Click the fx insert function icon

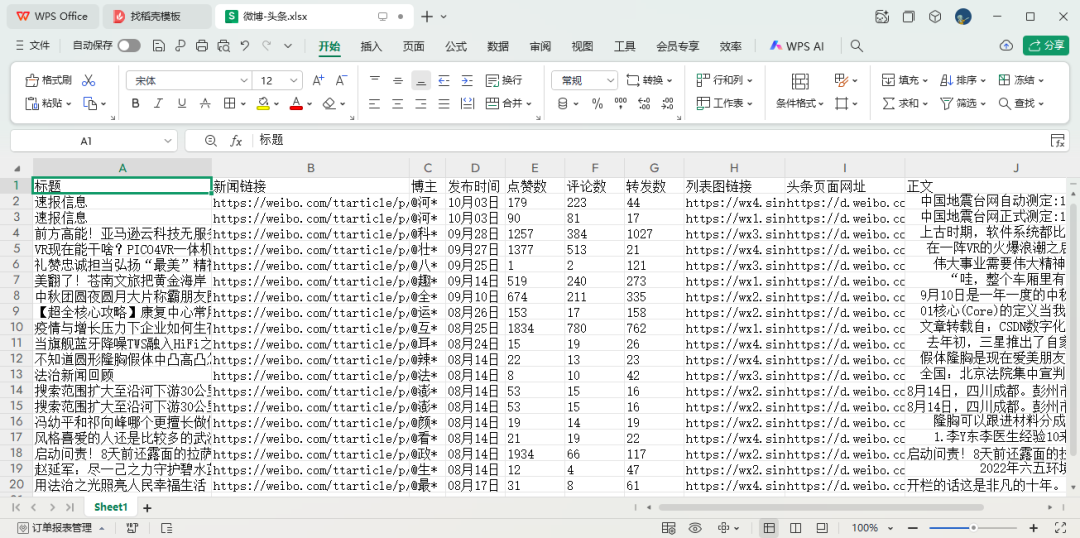pos(237,141)
